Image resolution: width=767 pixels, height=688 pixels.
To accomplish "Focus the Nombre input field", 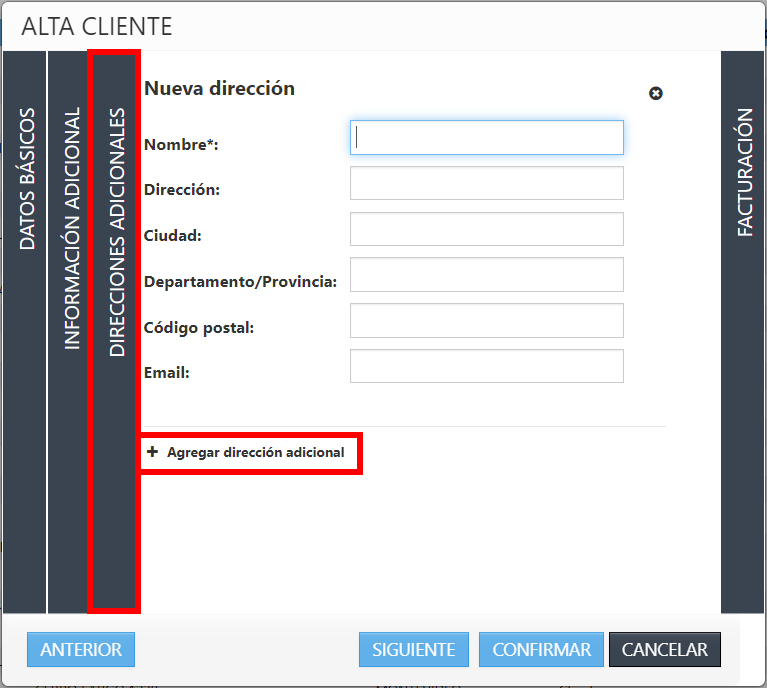I will tap(486, 138).
